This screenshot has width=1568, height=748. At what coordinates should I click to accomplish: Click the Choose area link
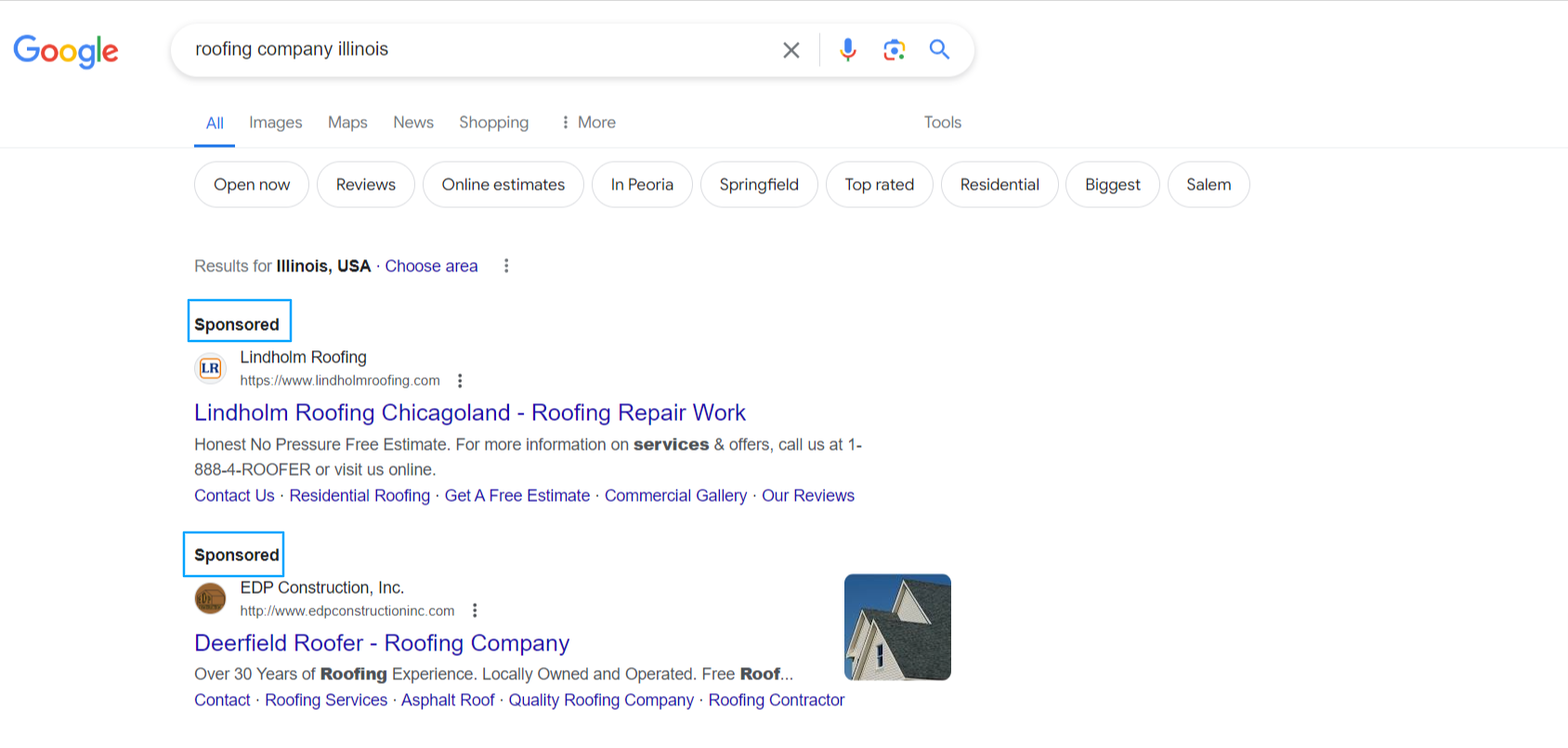pos(431,266)
